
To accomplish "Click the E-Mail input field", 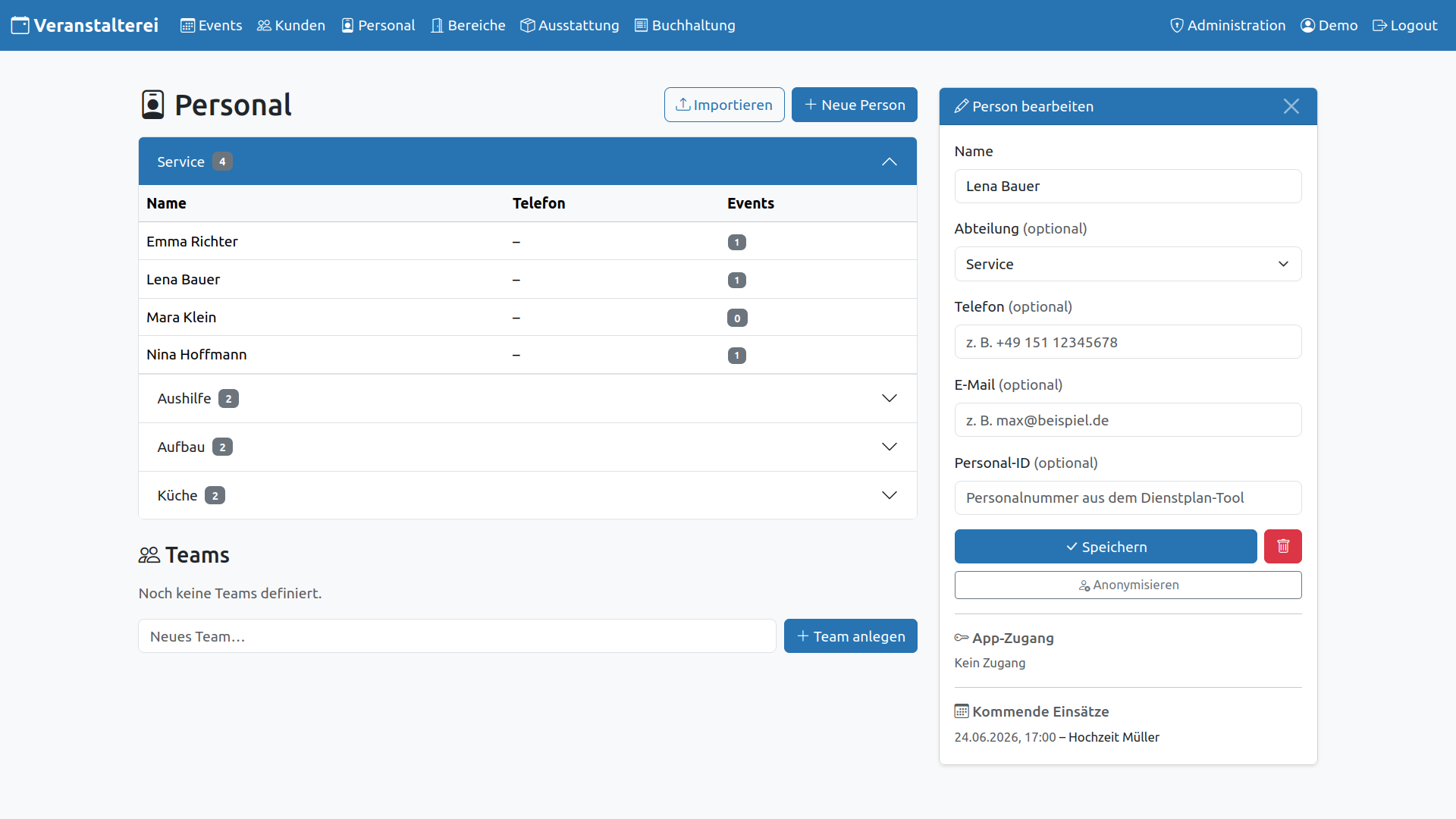I will click(1128, 420).
